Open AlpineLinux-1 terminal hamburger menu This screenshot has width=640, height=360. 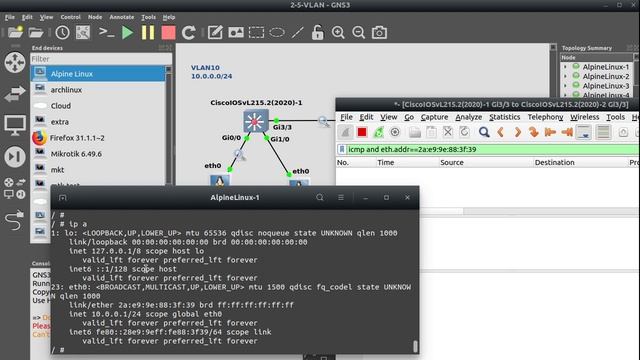click(x=341, y=198)
